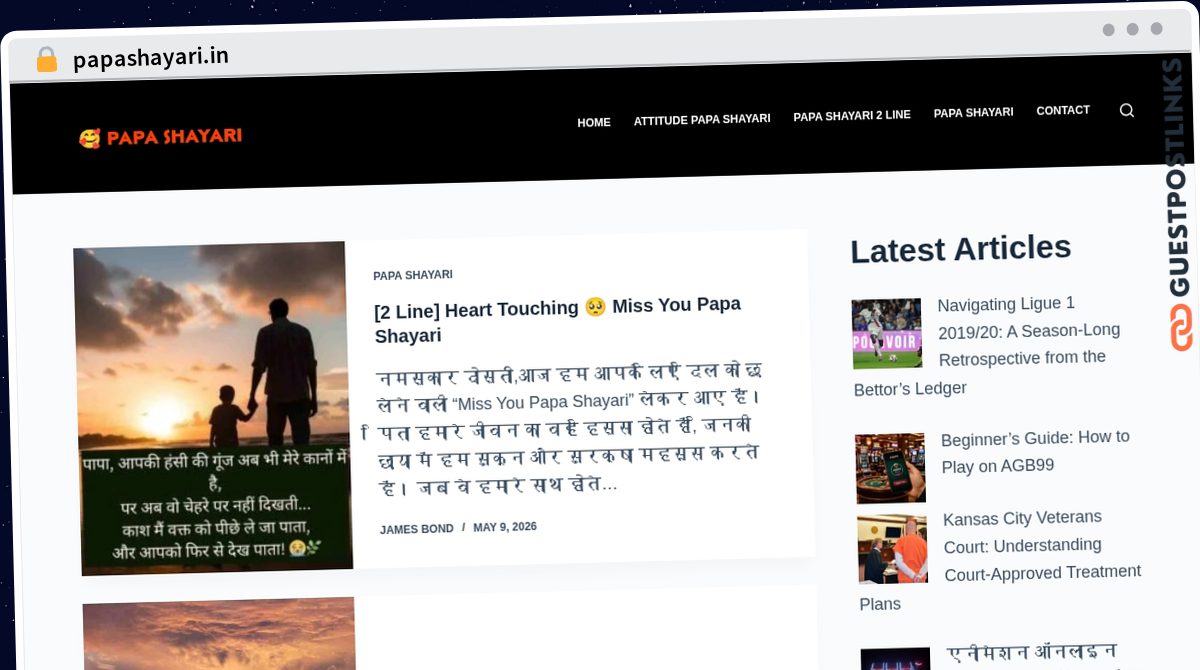Open the Miss You Papa Shayari article title
The image size is (1200, 670).
[x=558, y=320]
